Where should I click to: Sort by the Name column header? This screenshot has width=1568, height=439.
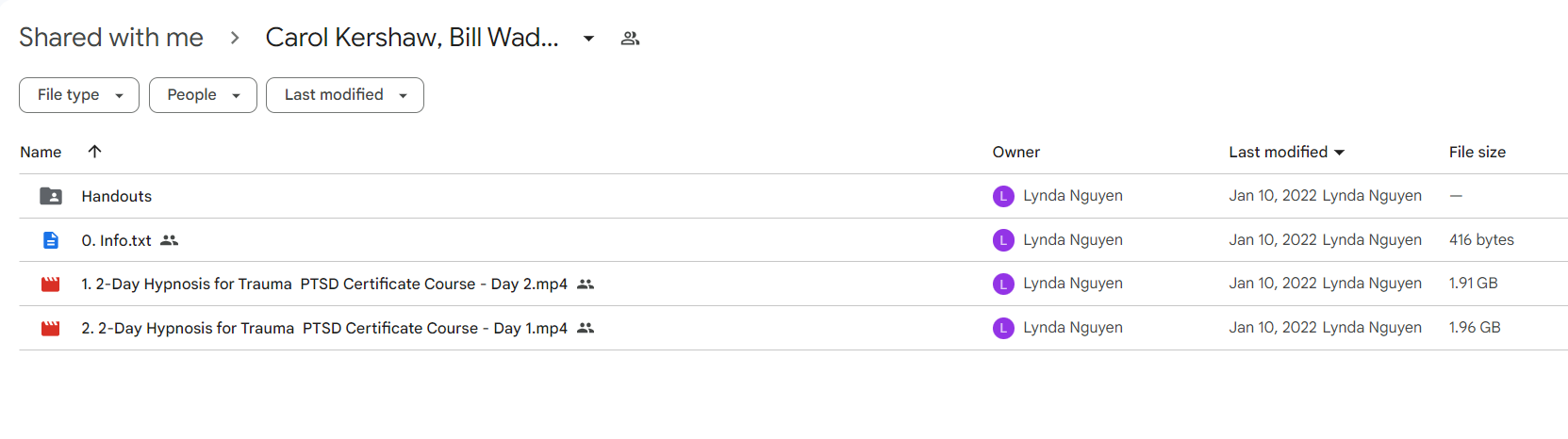[x=41, y=152]
